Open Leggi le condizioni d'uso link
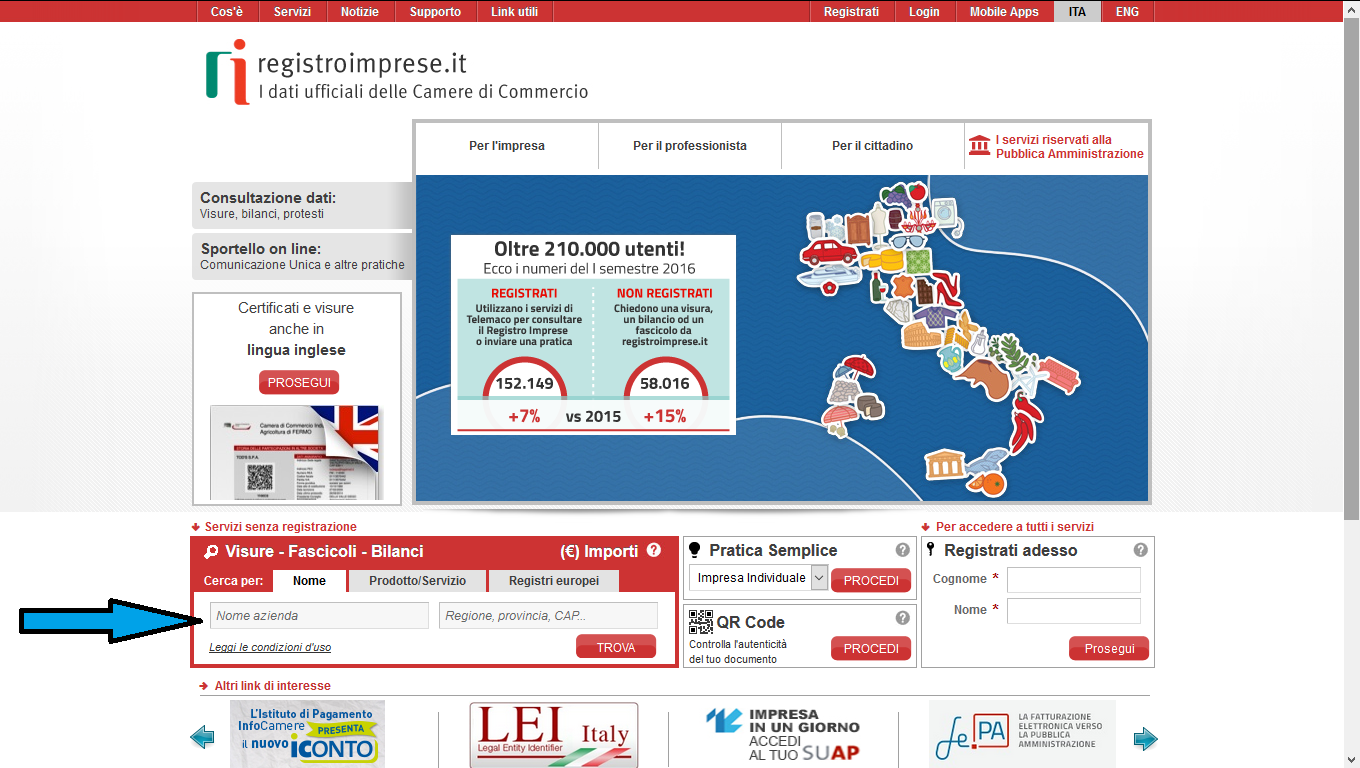Screen dimensions: 1360x768 tap(270, 647)
